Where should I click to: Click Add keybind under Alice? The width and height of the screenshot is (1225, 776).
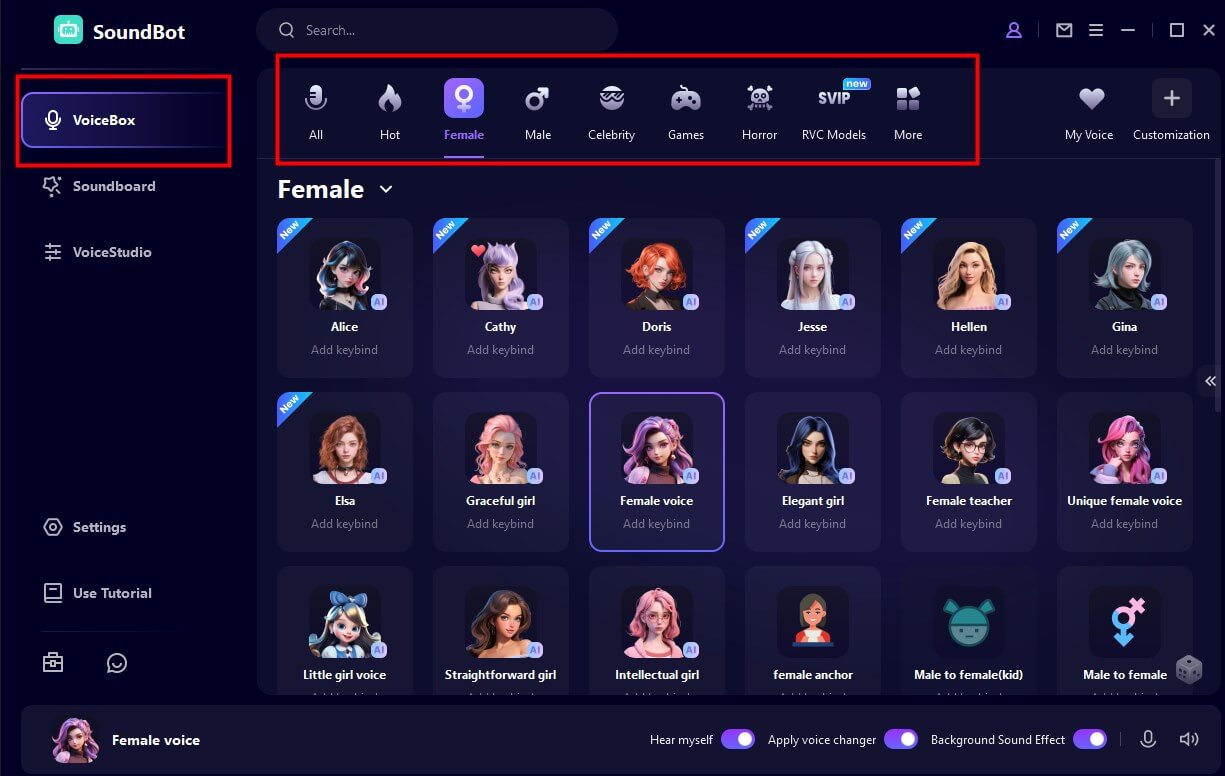344,350
